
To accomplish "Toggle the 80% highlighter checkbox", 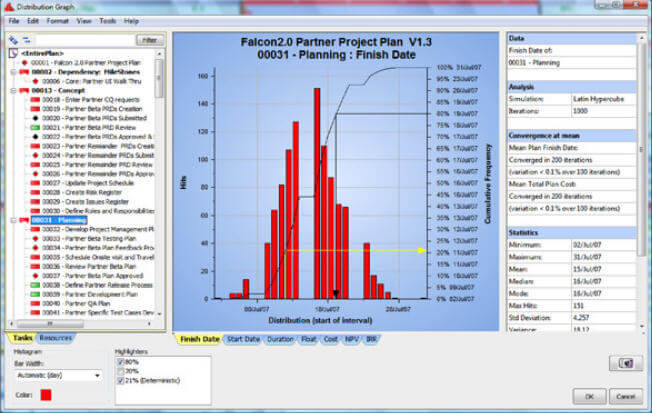I will [119, 361].
